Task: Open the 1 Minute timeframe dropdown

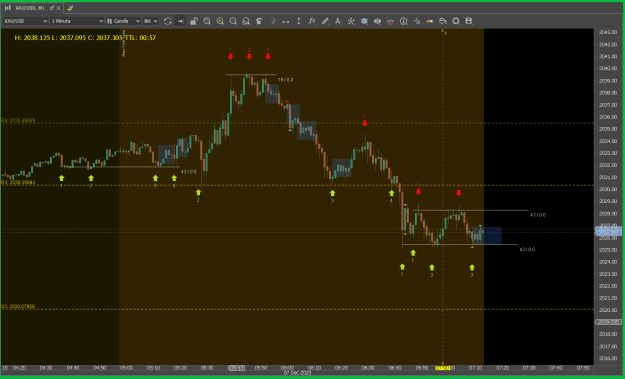Action: tap(77, 21)
